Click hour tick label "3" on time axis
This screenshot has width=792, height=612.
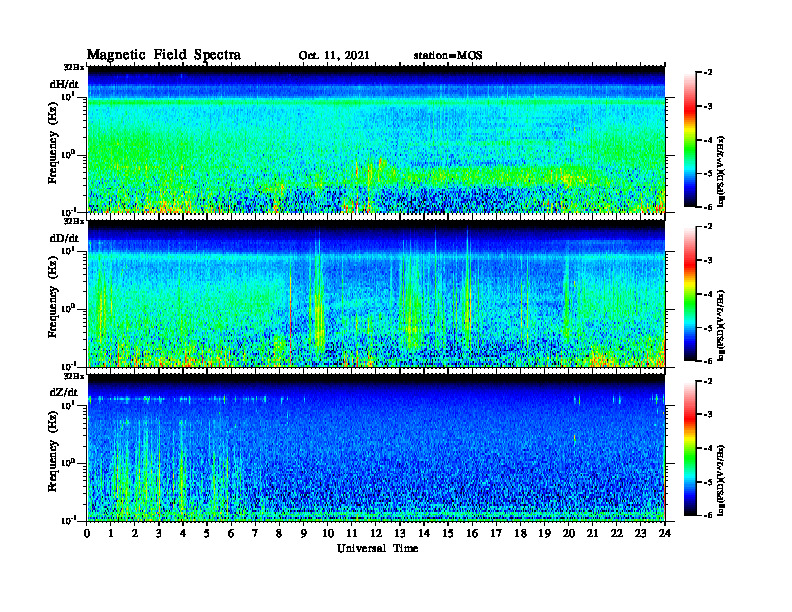(159, 534)
